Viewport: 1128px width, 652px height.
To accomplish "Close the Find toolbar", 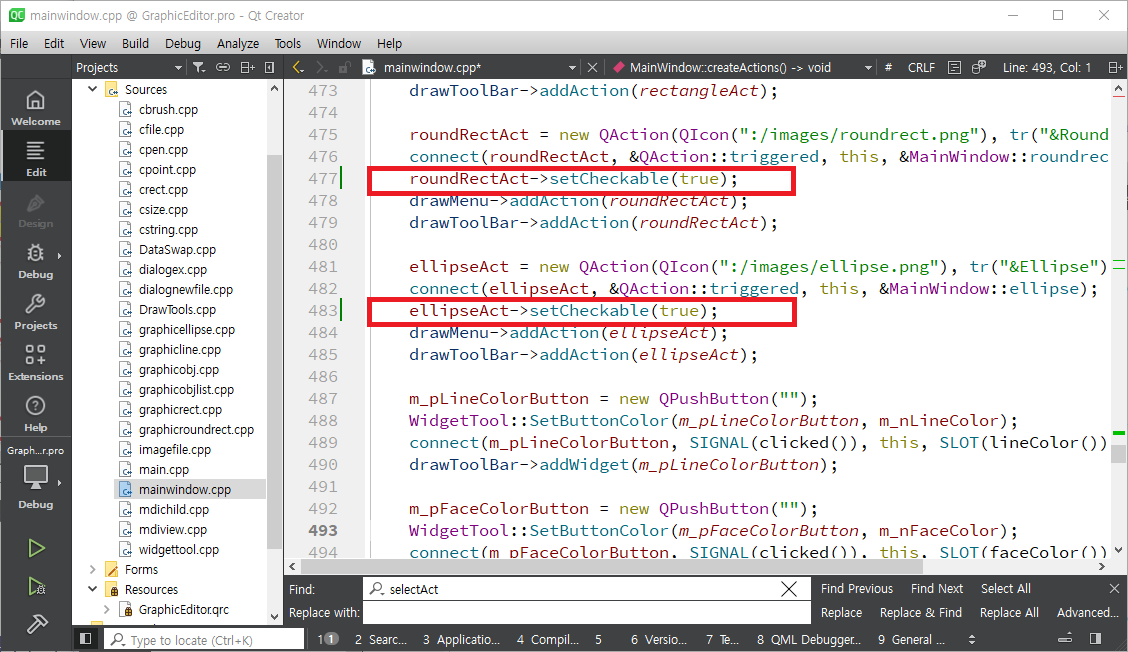I will 1114,589.
